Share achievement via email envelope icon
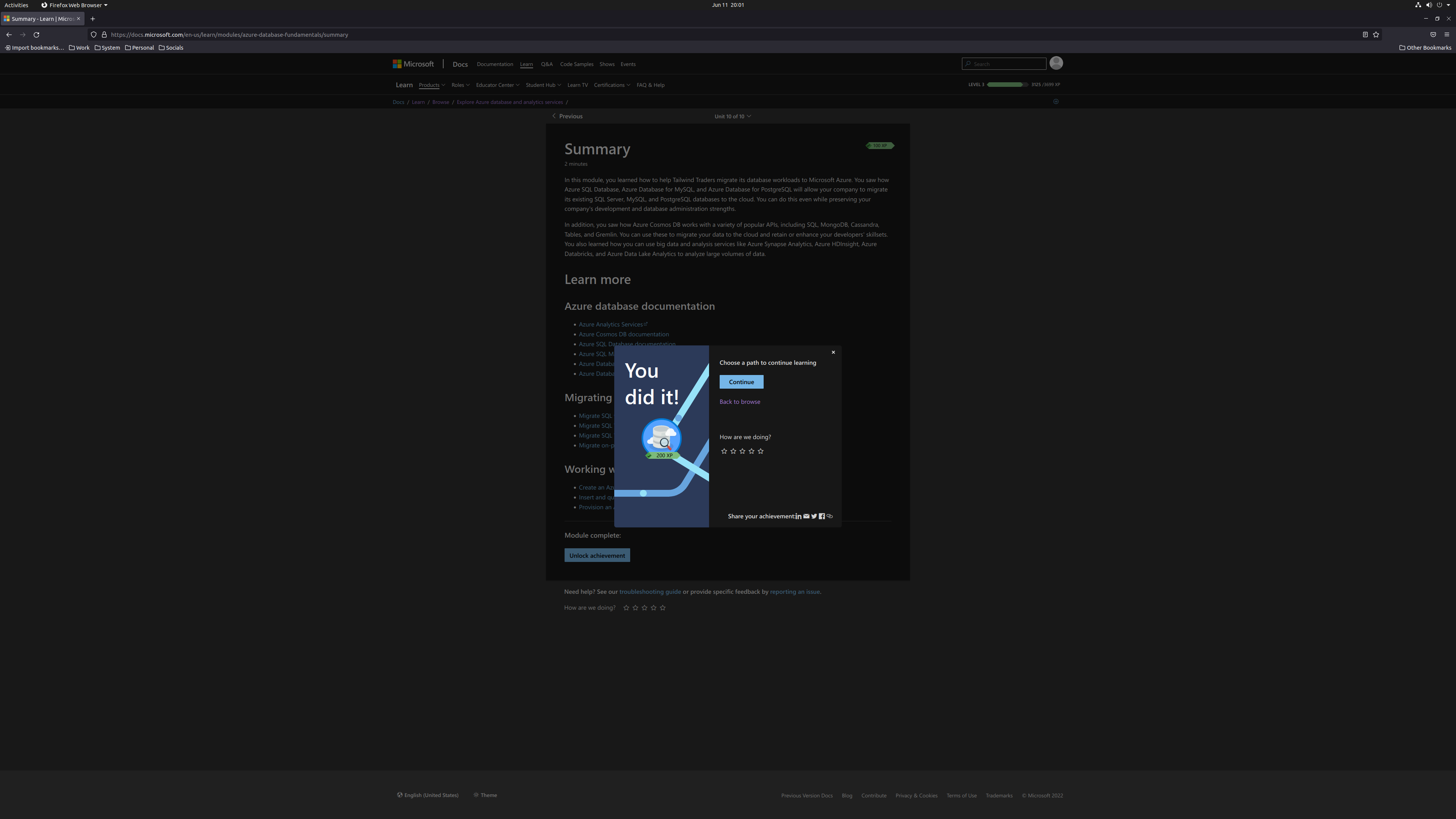1456x819 pixels. tap(806, 516)
